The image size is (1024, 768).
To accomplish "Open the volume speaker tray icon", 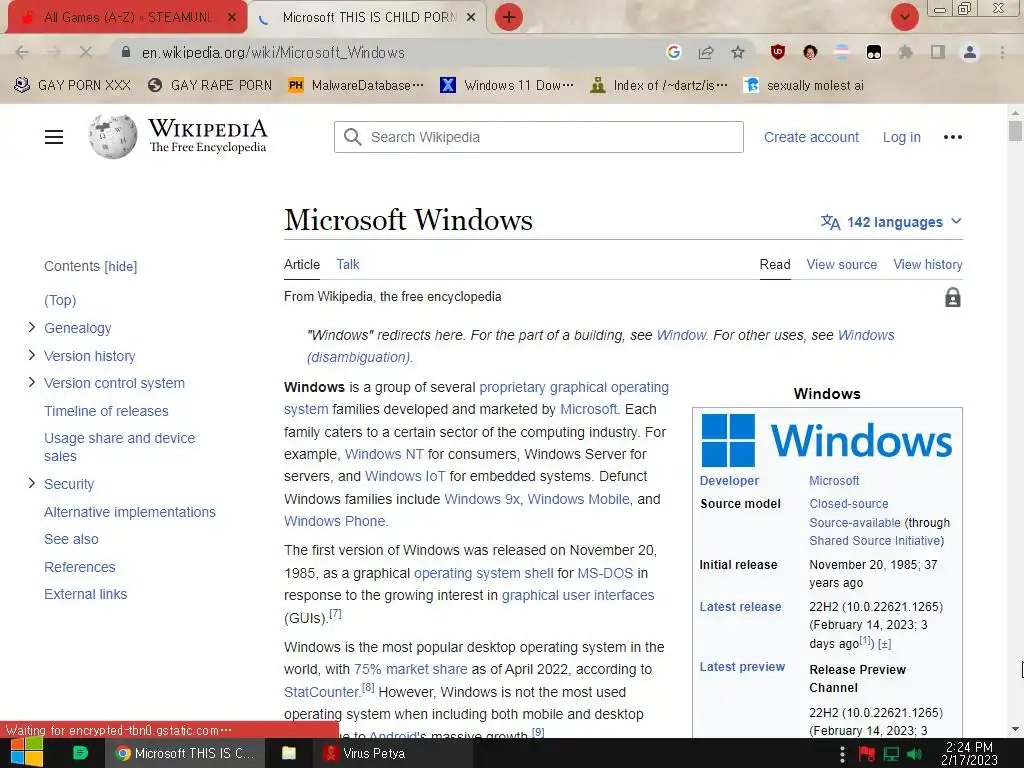I will tap(915, 754).
